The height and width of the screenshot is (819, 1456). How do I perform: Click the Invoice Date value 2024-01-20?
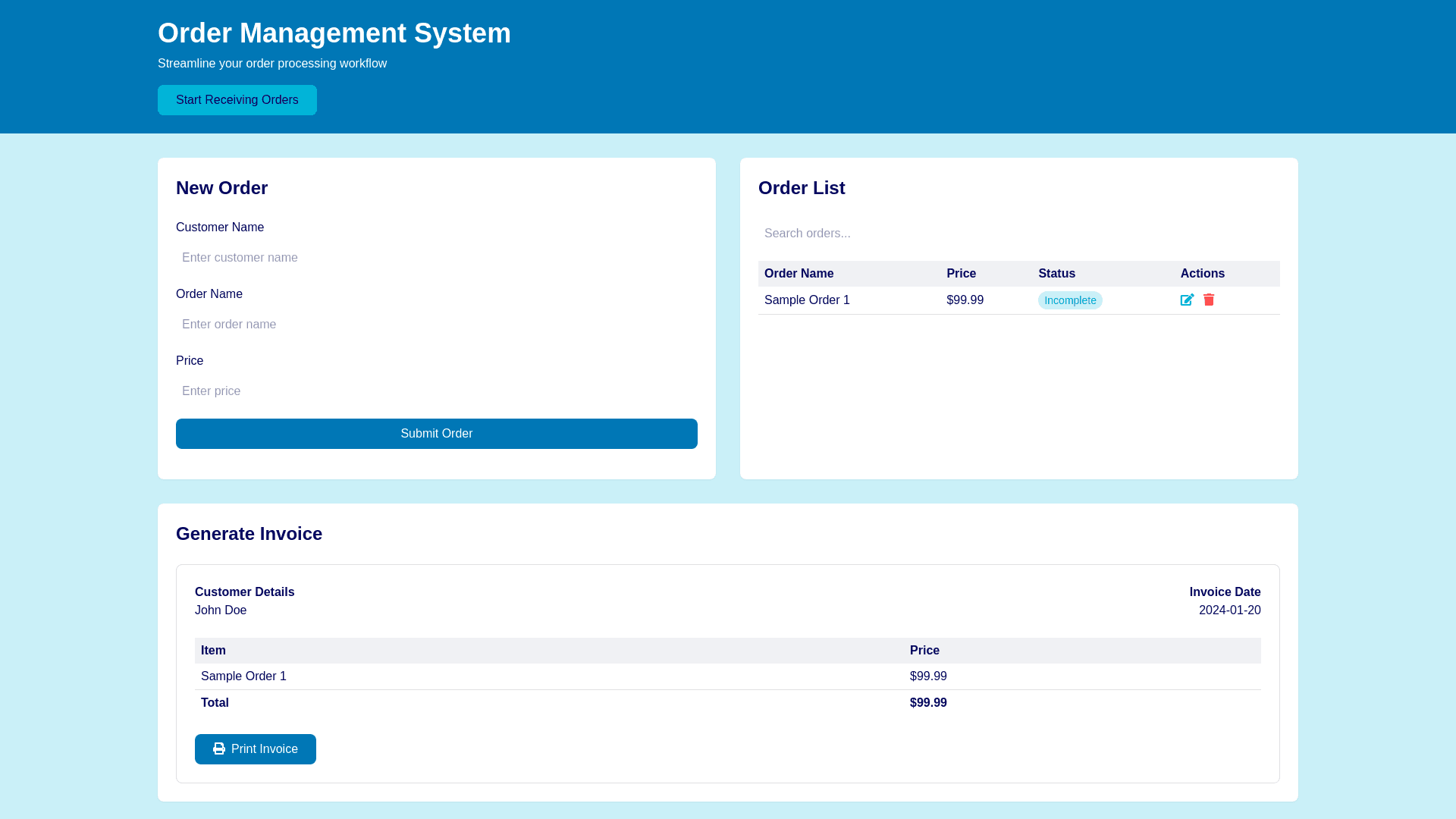1229,610
